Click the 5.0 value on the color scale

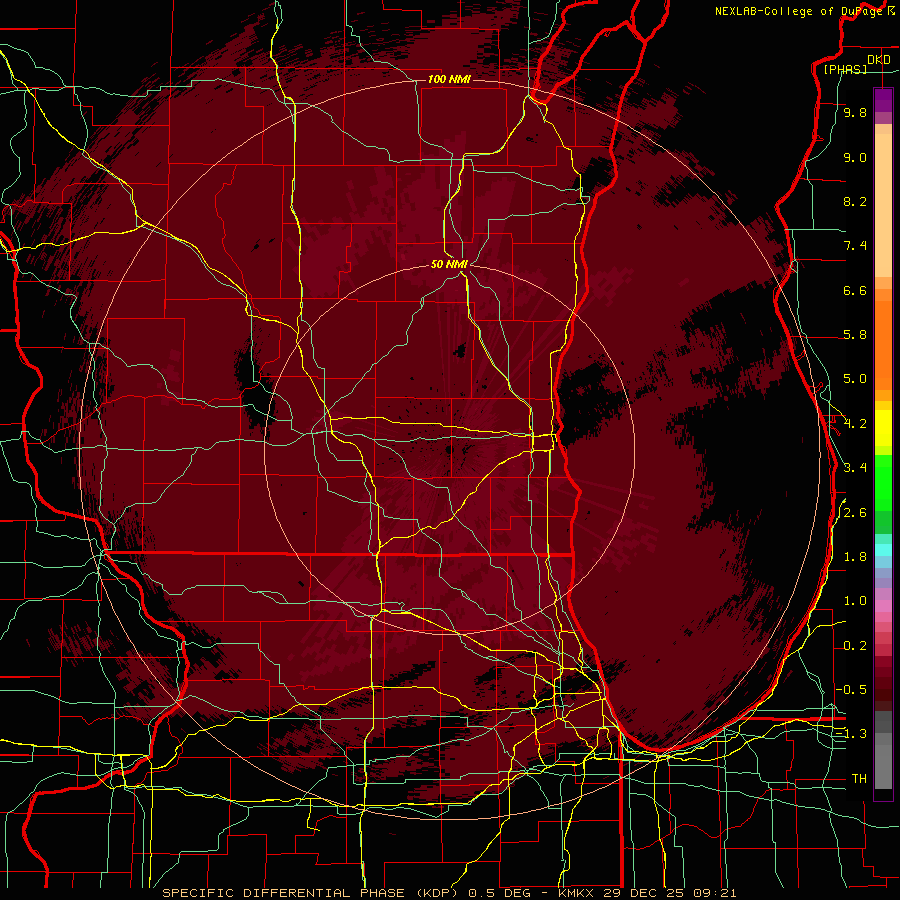[855, 379]
